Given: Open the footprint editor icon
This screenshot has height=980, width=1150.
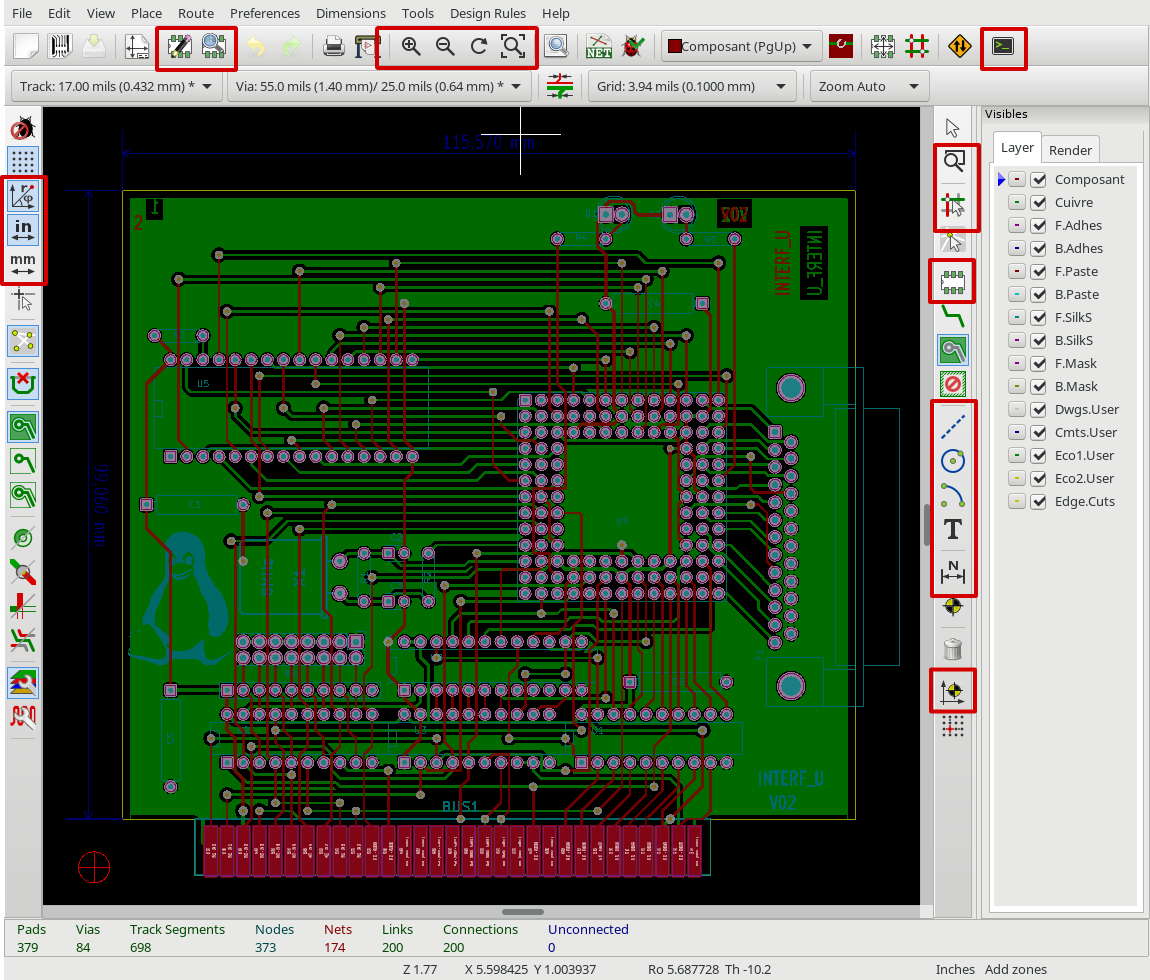Looking at the screenshot, I should click(180, 46).
